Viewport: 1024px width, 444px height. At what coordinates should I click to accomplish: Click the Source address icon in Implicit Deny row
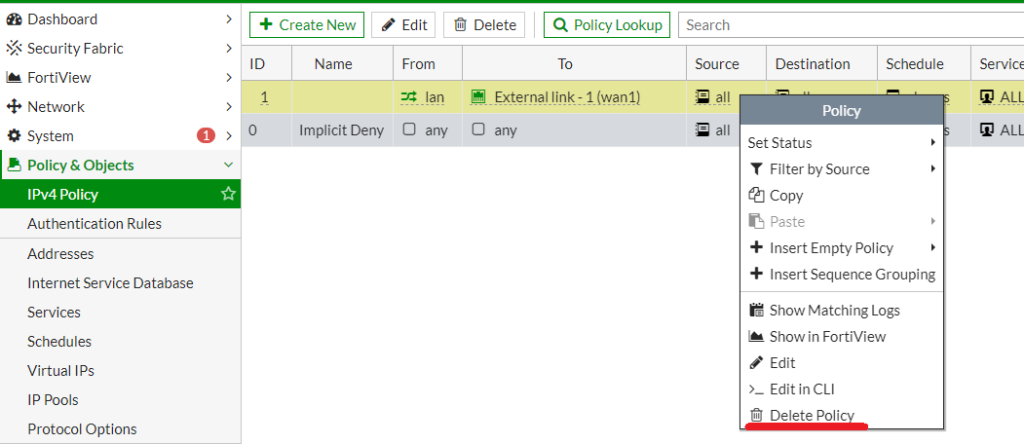pos(703,130)
